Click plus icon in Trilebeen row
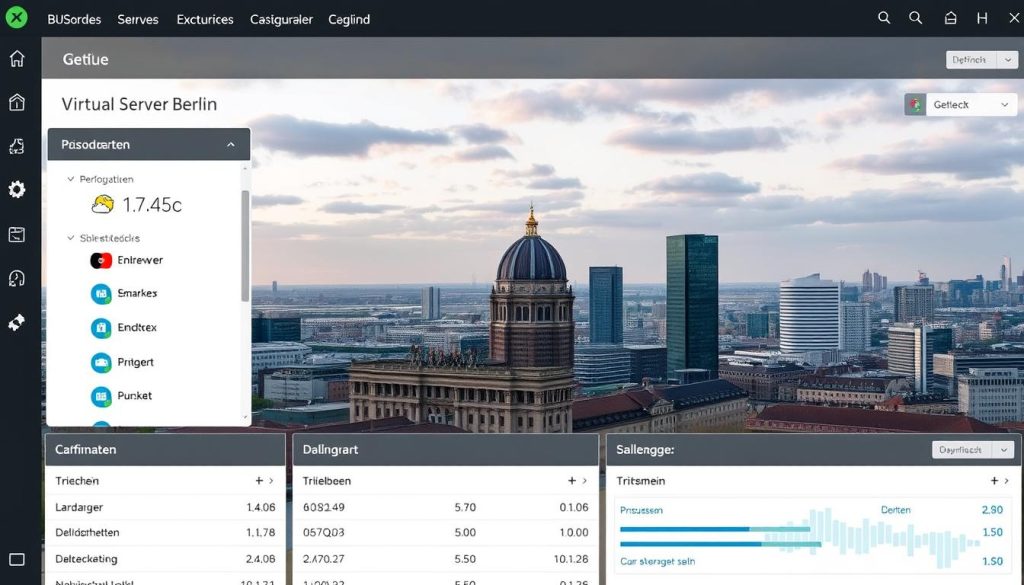This screenshot has height=585, width=1024. (x=572, y=481)
